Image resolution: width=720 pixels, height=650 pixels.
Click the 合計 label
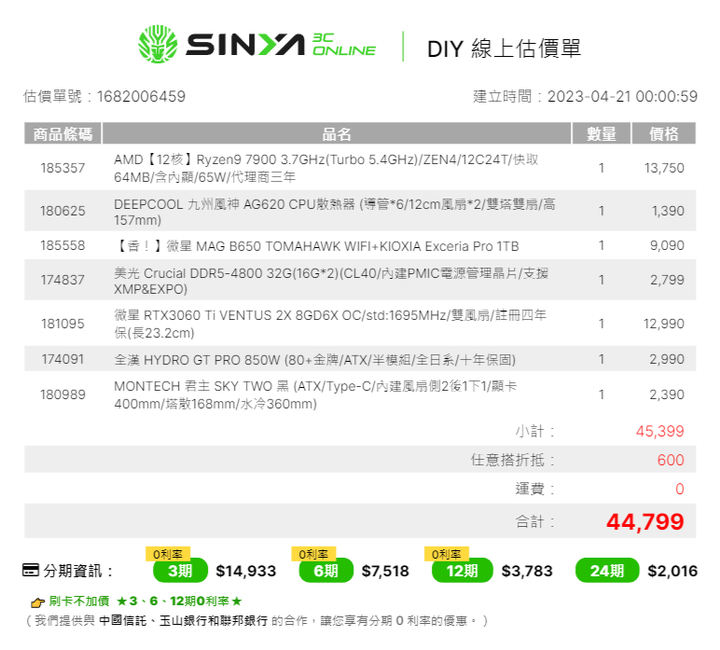click(535, 521)
